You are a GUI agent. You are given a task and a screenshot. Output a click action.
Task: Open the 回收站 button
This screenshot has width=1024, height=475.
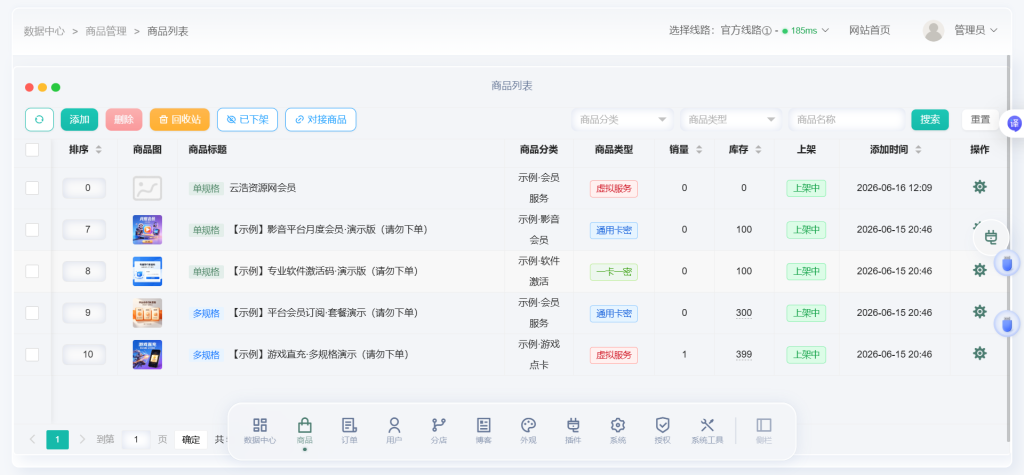[x=180, y=120]
